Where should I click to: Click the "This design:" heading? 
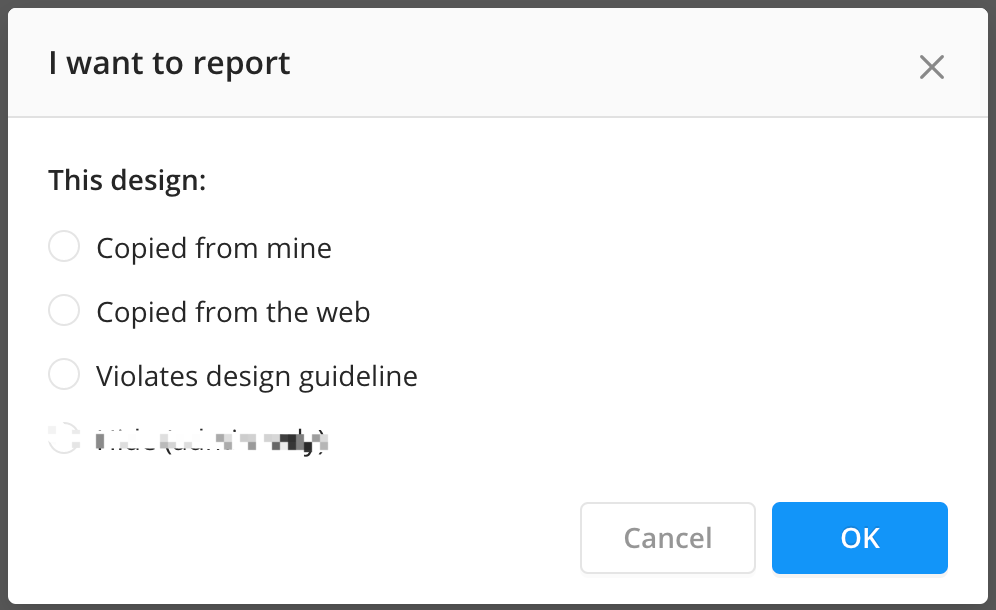(x=127, y=181)
